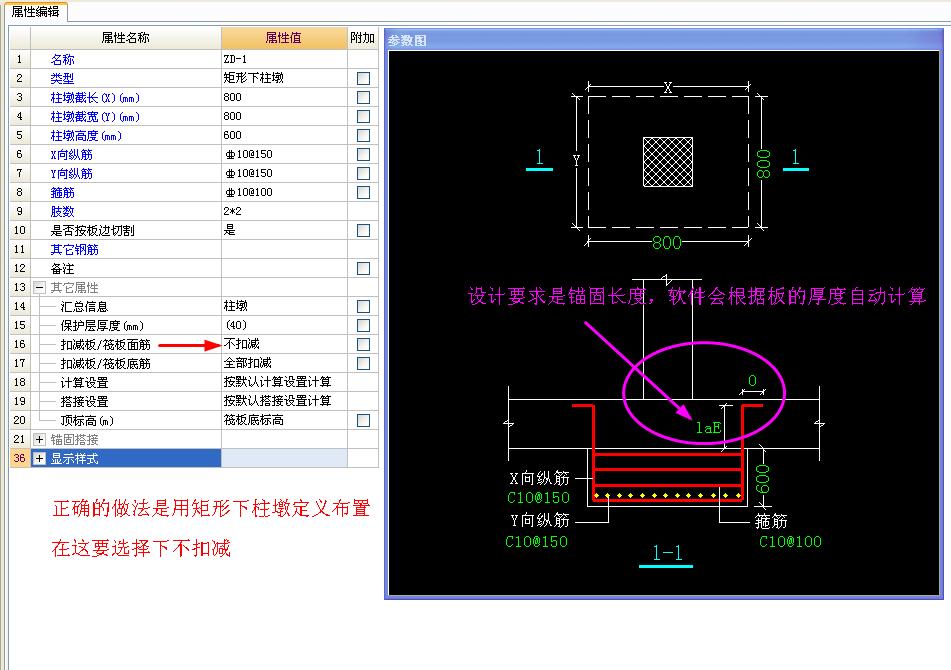This screenshot has height=670, width=951.
Task: Click the 属性值 column header
Action: [284, 38]
